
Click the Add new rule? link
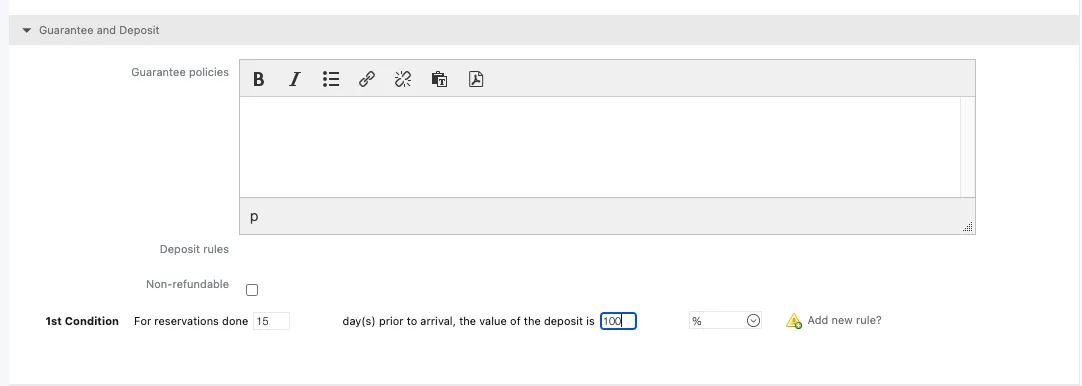click(844, 320)
